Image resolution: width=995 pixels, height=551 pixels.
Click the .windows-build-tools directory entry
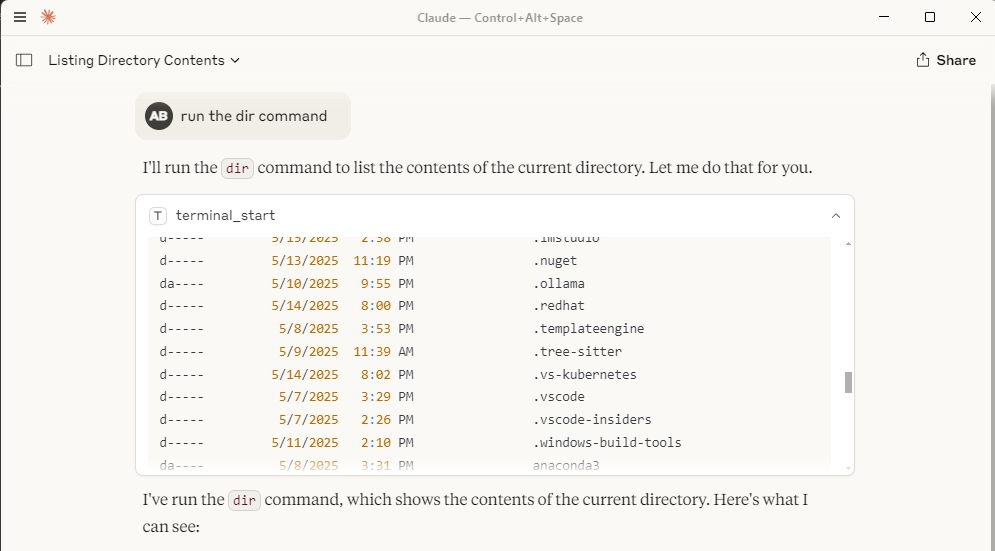pyautogui.click(x=607, y=443)
